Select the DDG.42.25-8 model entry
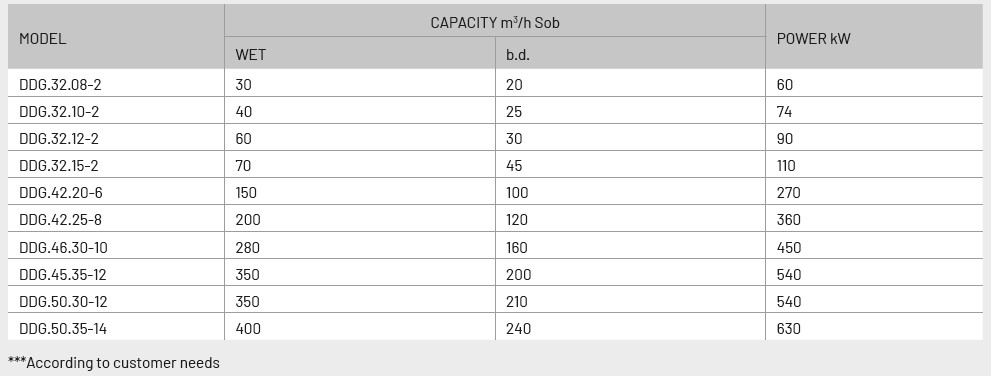991x376 pixels. click(60, 220)
